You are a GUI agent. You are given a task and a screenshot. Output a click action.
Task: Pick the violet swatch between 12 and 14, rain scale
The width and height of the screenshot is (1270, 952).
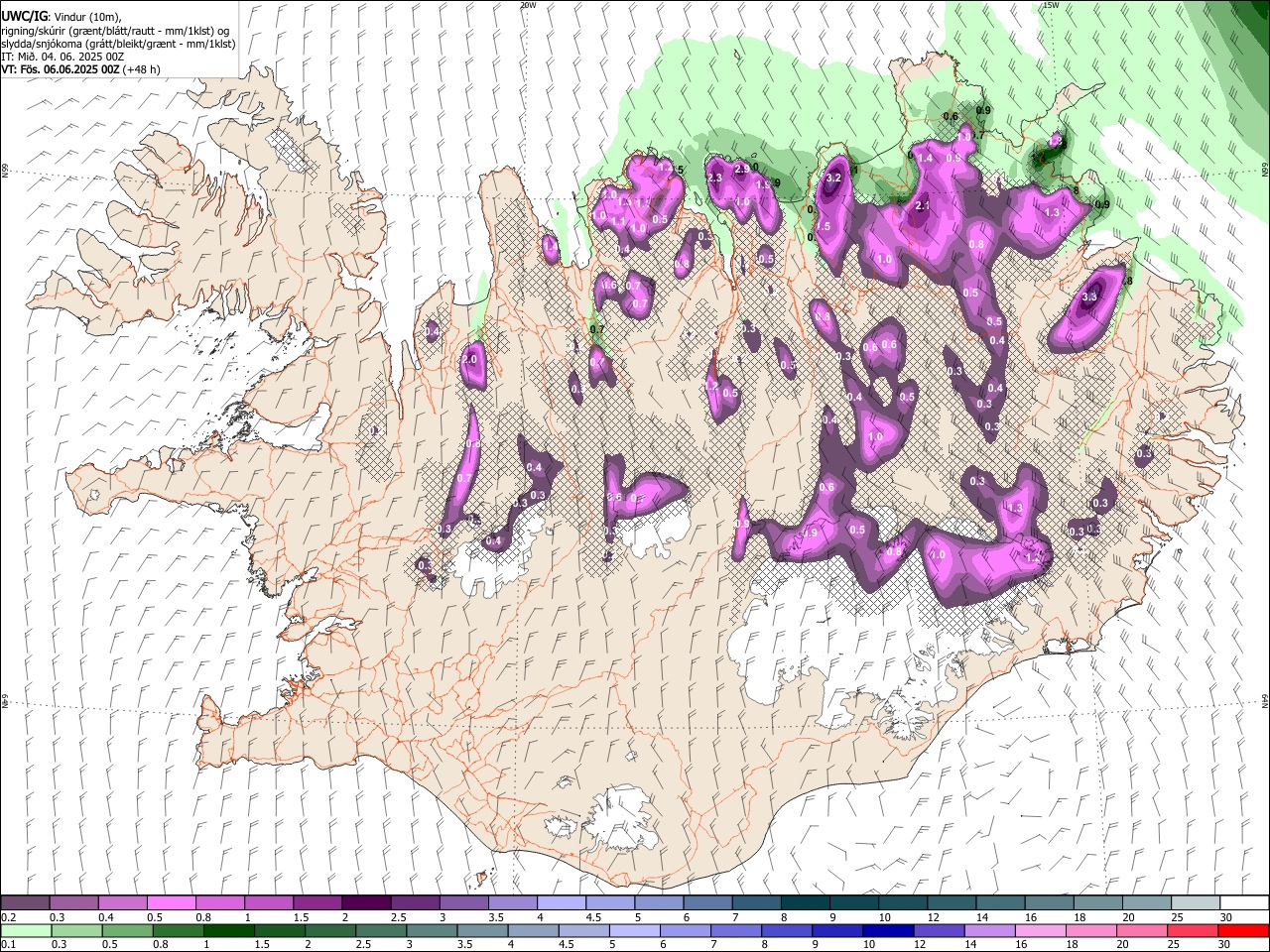938,931
